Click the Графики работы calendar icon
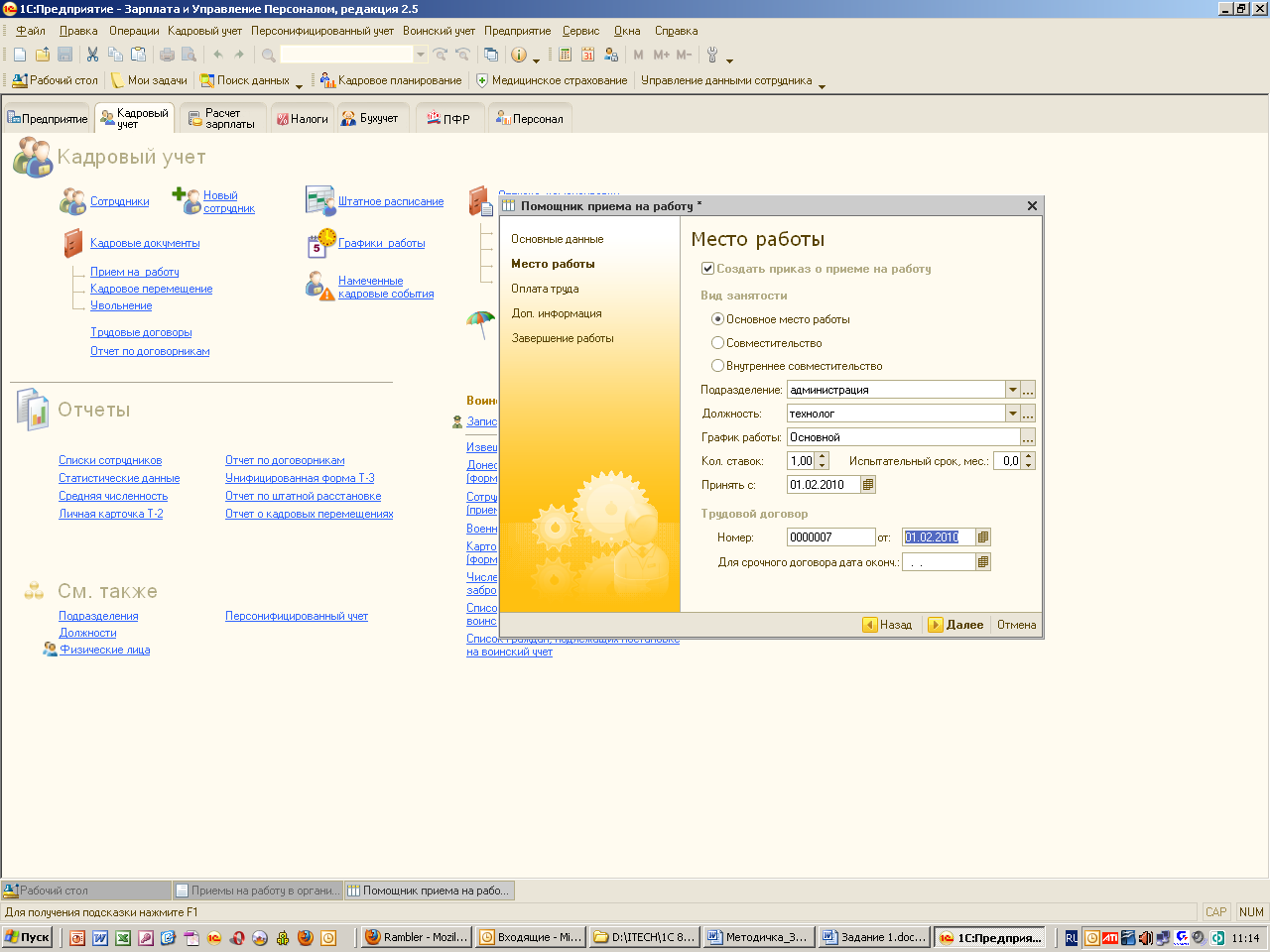The height and width of the screenshot is (952, 1270). click(x=321, y=243)
